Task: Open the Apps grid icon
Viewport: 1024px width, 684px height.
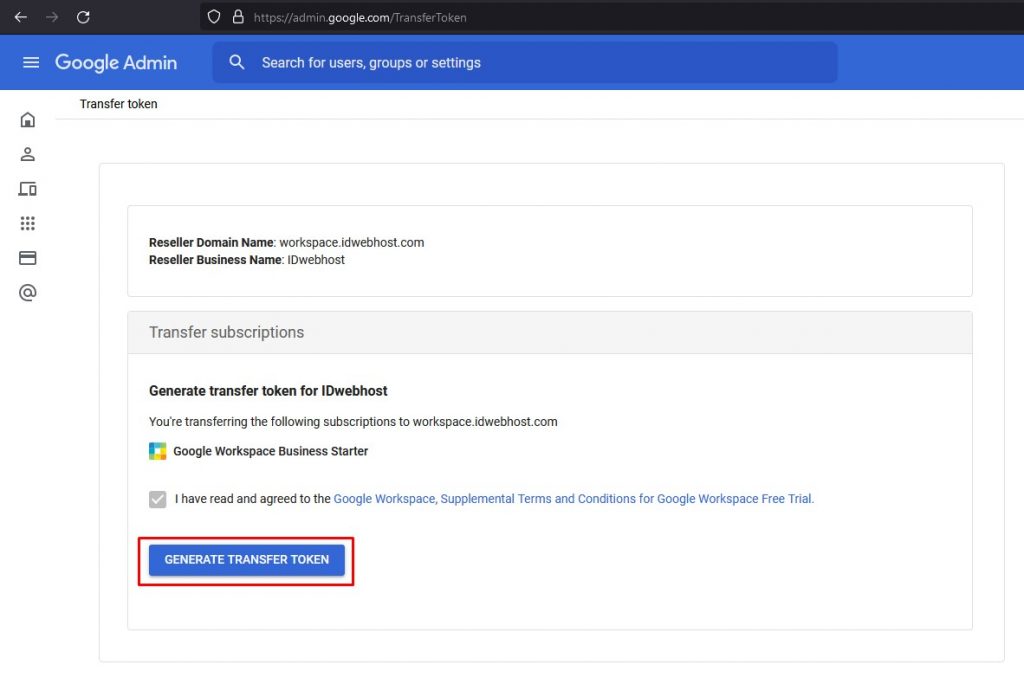Action: (x=27, y=223)
